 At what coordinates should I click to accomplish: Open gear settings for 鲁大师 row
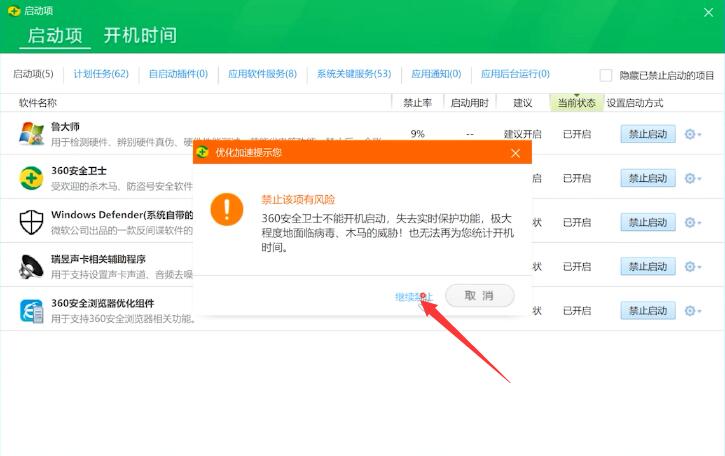(x=693, y=134)
